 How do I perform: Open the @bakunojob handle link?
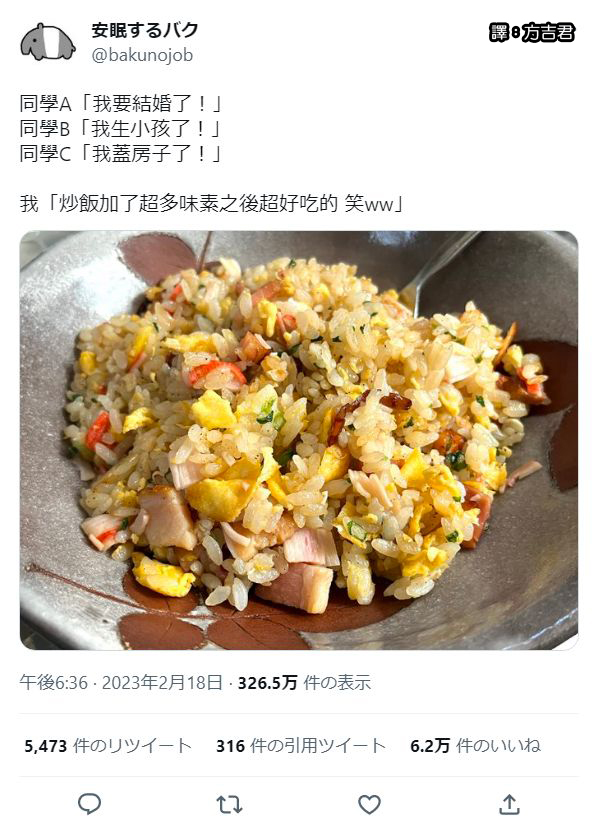[142, 55]
